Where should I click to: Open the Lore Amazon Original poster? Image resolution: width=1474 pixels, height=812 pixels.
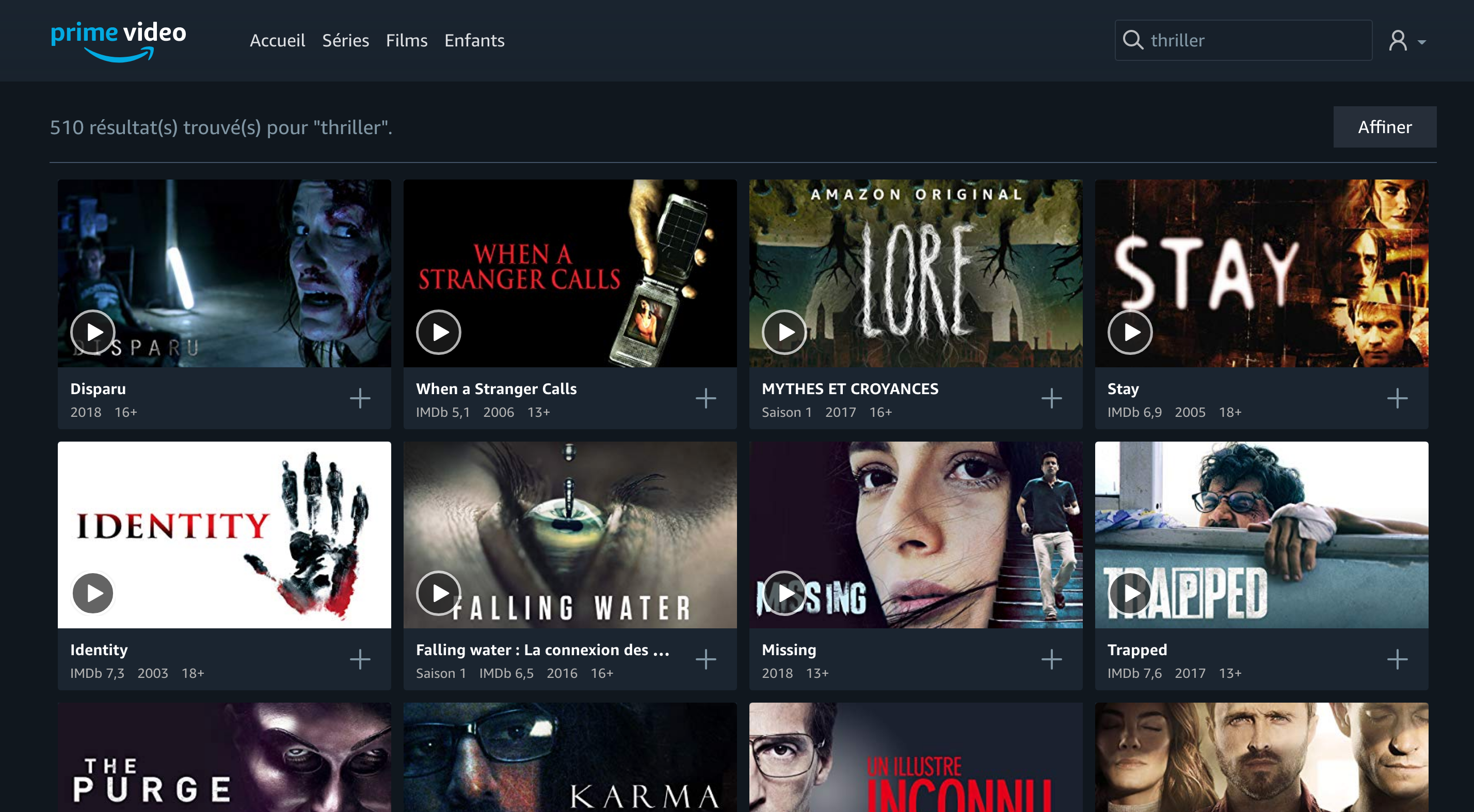point(916,273)
